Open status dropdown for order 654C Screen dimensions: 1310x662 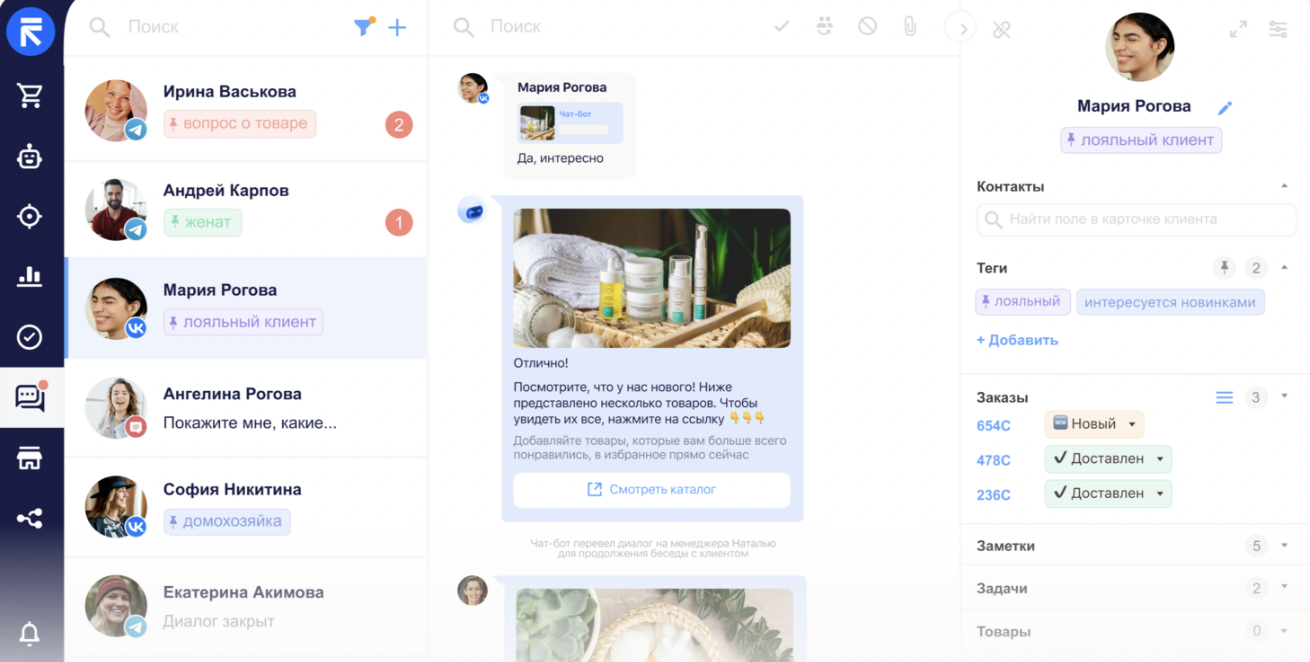tap(1132, 424)
